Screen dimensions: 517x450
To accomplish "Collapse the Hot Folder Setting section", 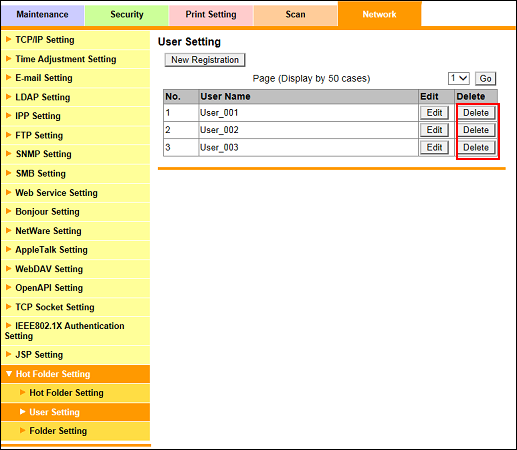I will coord(76,374).
